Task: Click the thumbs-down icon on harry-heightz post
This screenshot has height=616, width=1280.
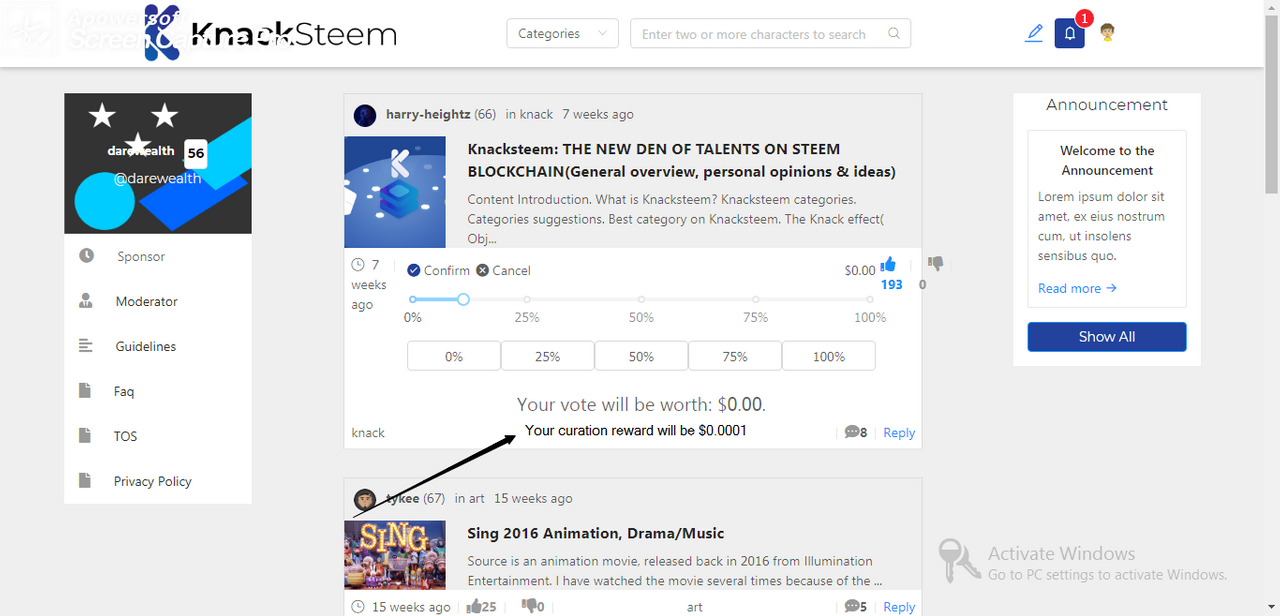Action: 935,264
